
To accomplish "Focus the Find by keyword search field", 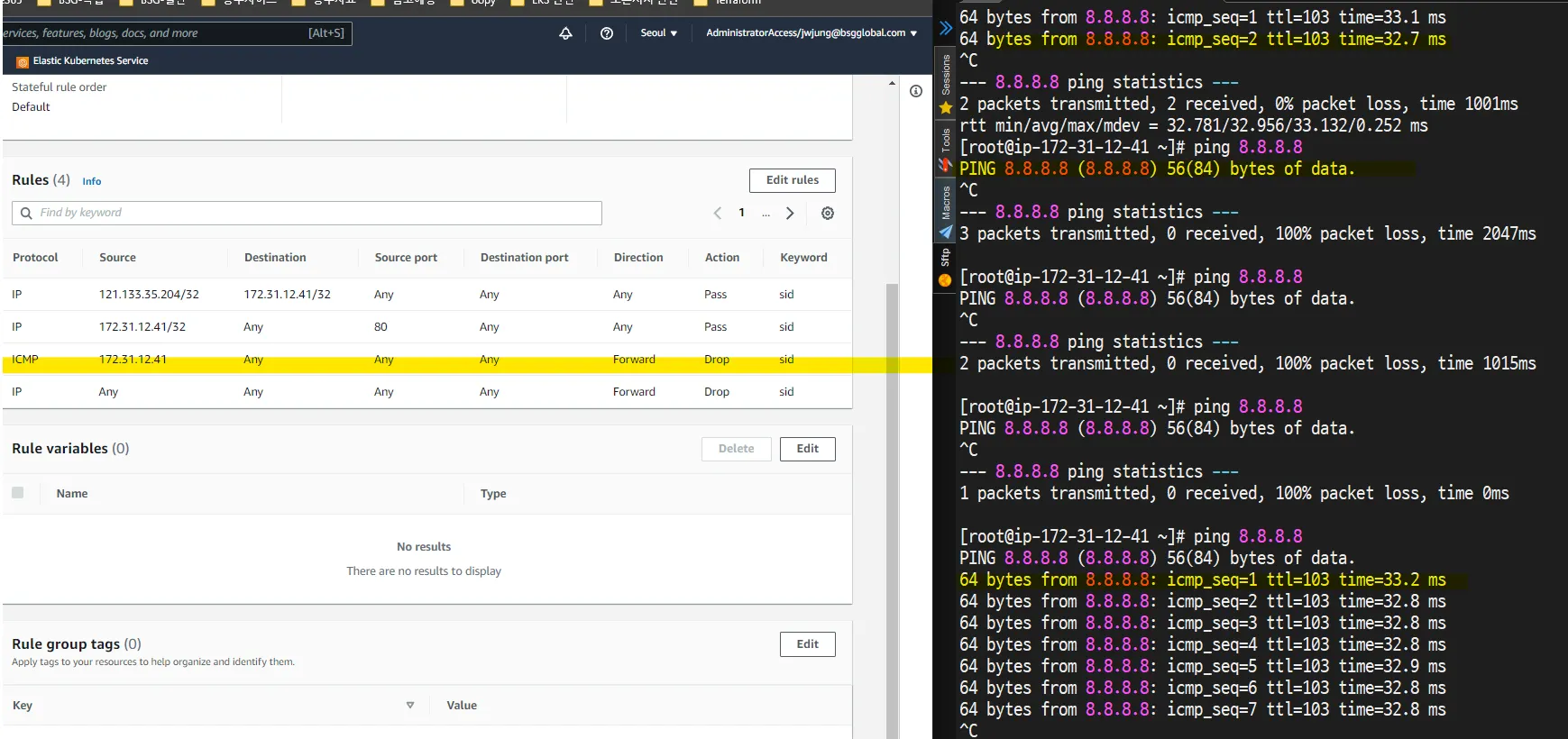I will click(307, 213).
